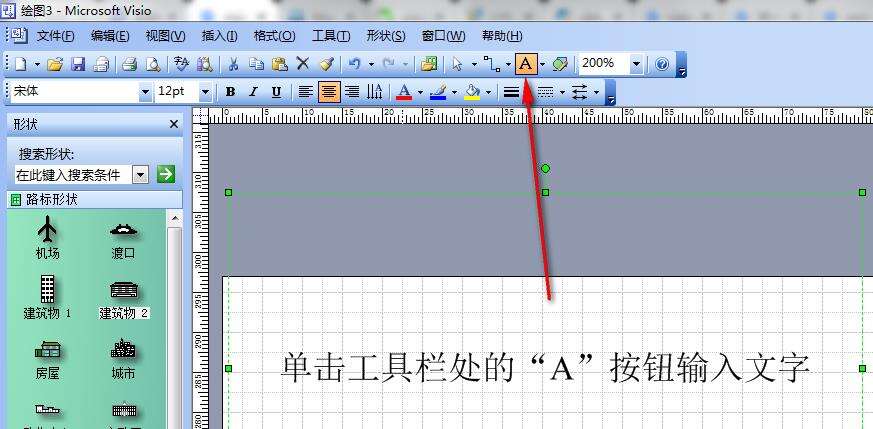This screenshot has width=873, height=429.
Task: Click the Research binoculars icon
Action: coord(205,64)
